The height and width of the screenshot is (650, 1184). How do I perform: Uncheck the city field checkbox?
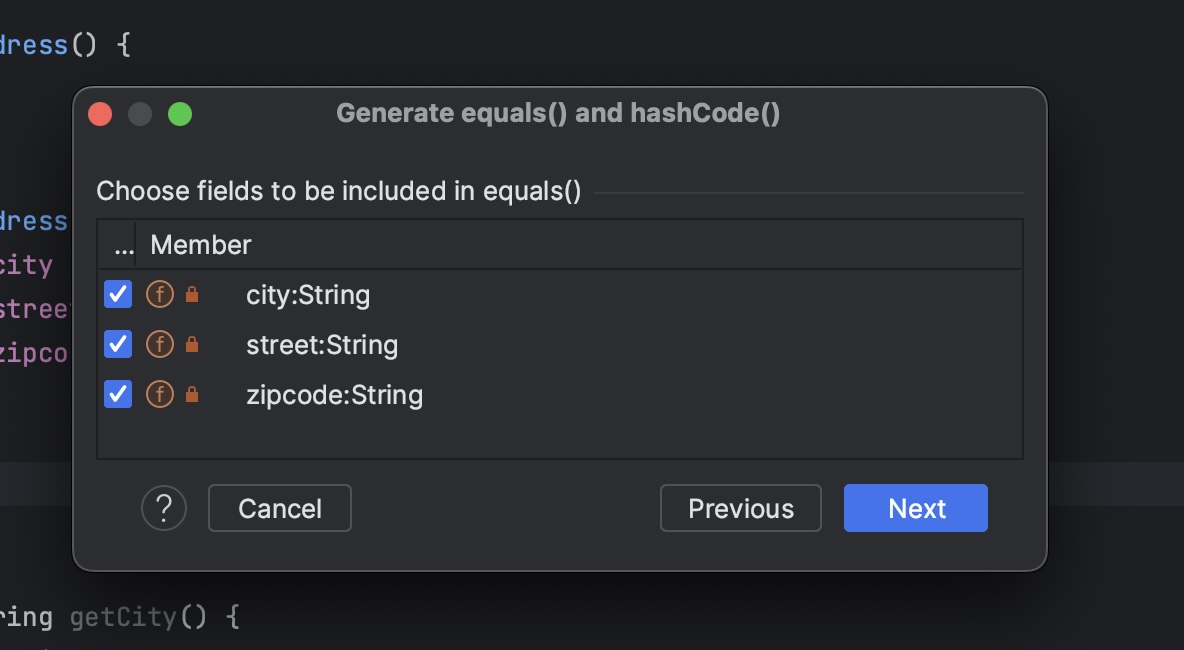(x=118, y=295)
